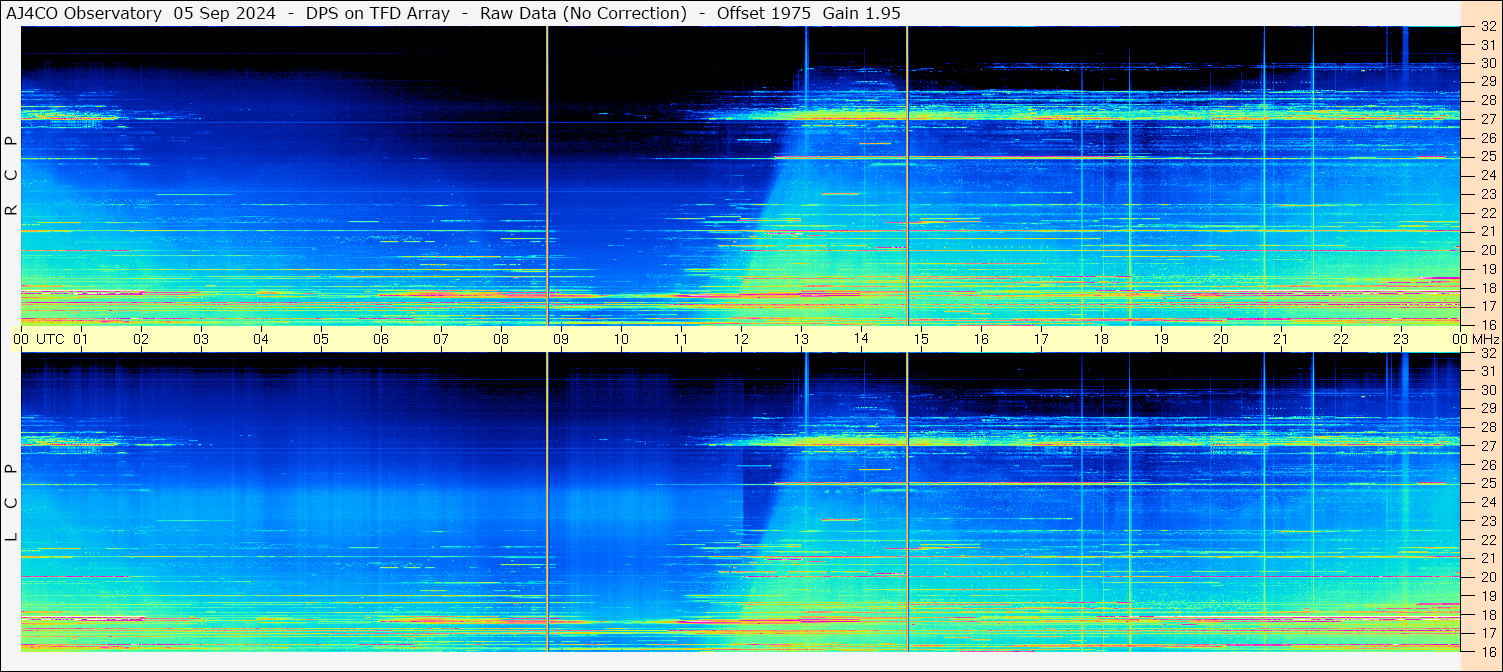Screen dimensions: 1503x672
Task: Click the "10" hour label on time axis
Action: click(621, 339)
